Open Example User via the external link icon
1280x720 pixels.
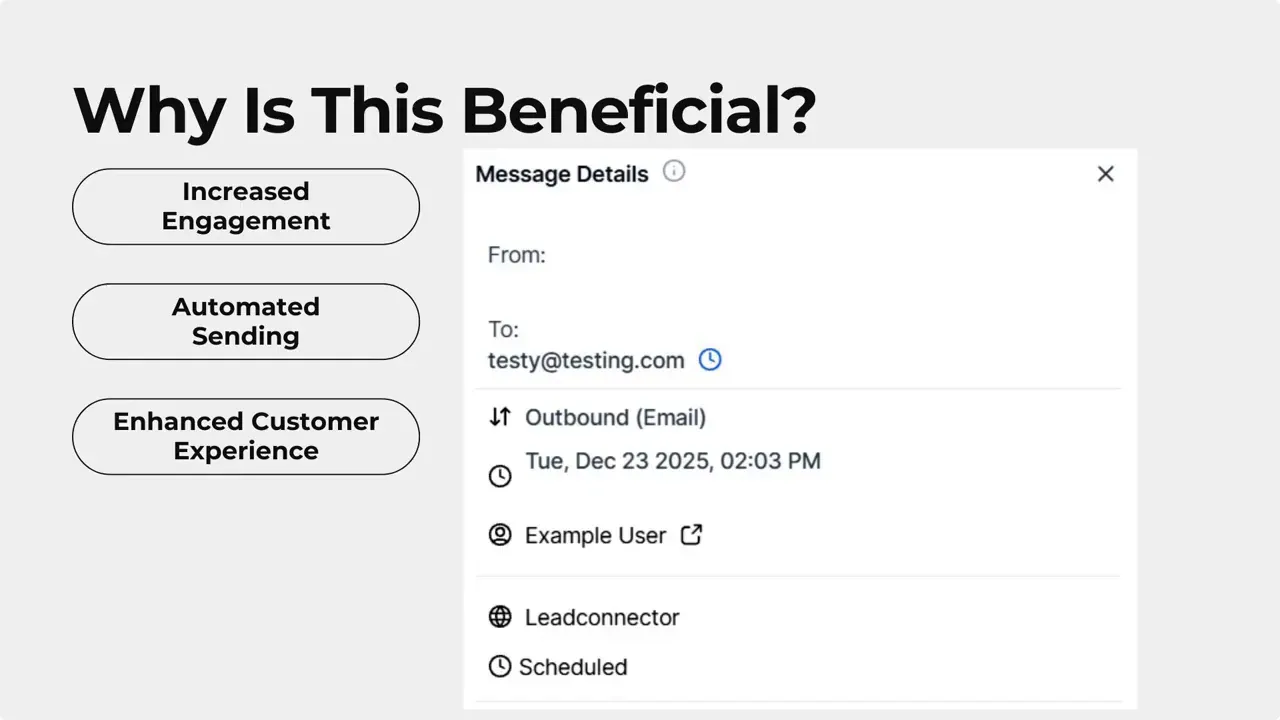point(691,535)
